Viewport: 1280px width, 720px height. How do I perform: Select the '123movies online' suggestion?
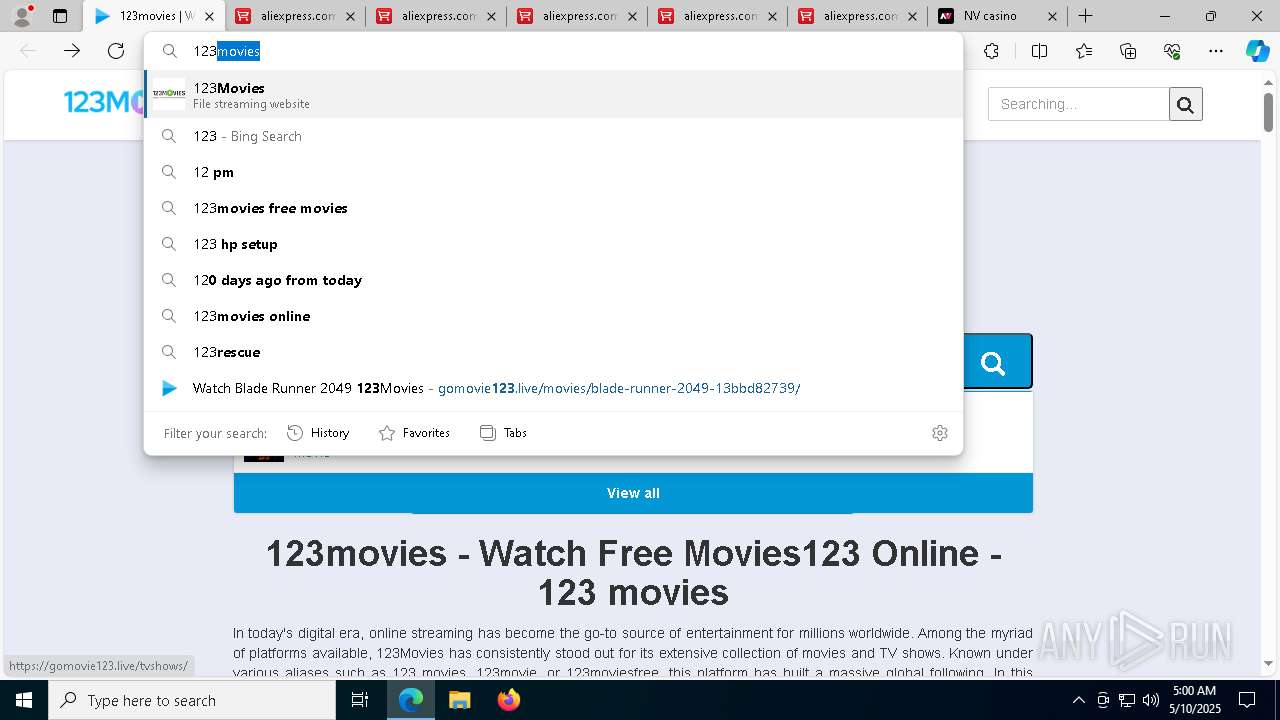coord(553,316)
